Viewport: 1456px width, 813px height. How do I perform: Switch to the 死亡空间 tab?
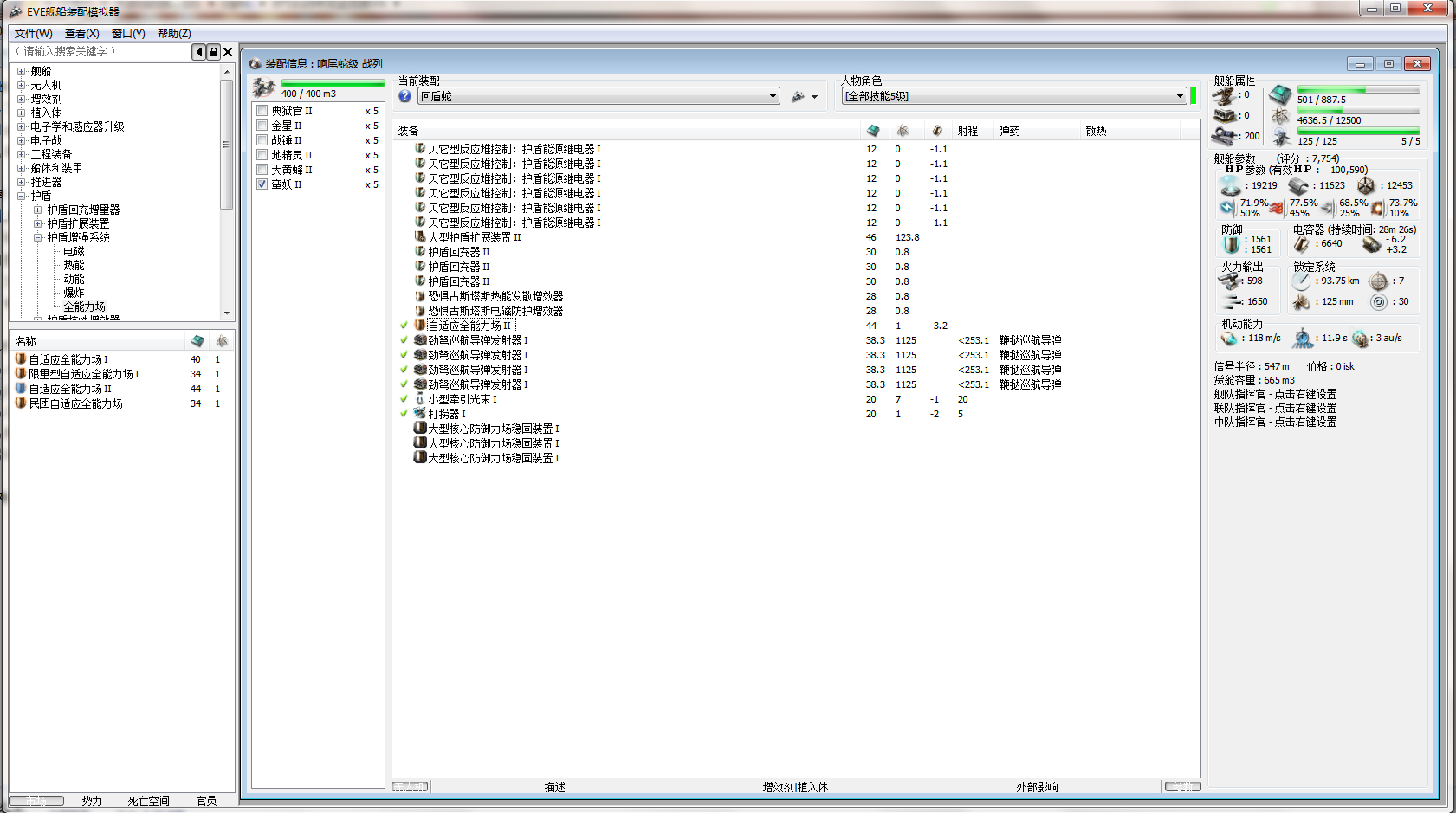(x=148, y=801)
